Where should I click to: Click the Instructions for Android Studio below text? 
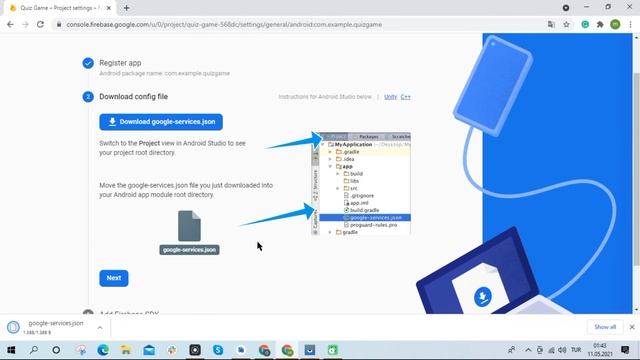point(325,97)
